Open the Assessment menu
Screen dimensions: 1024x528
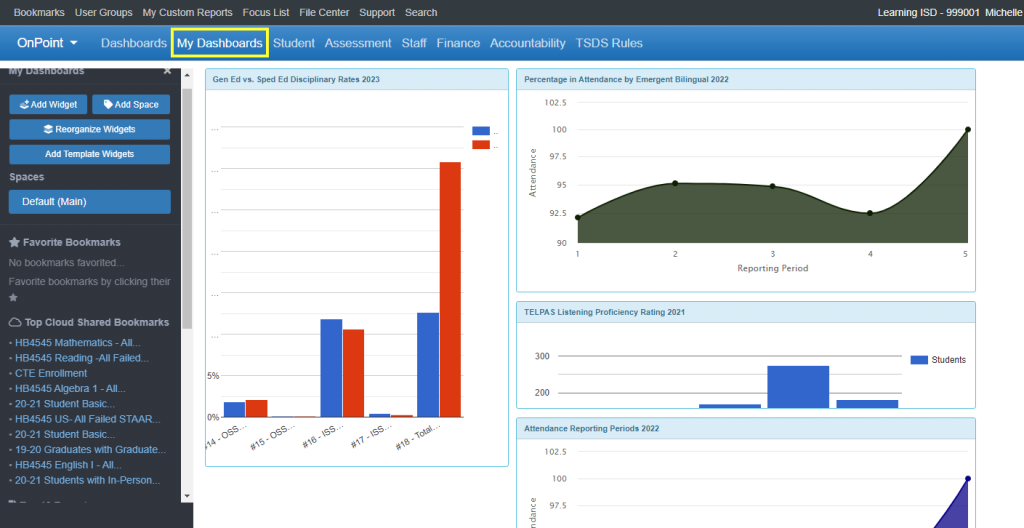[358, 43]
